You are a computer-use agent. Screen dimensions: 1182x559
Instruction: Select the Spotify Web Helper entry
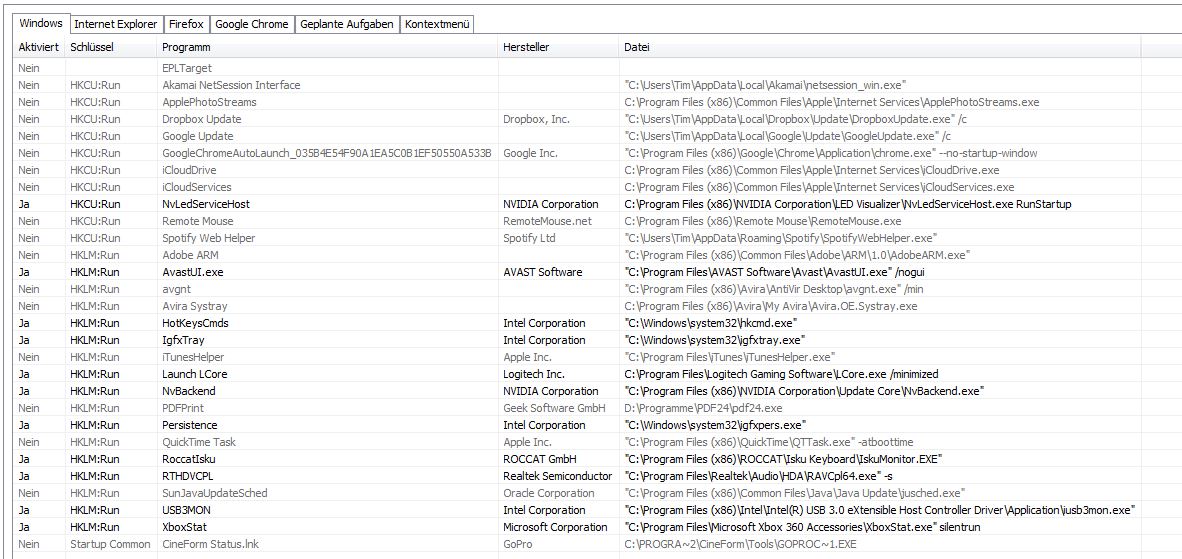(x=209, y=238)
